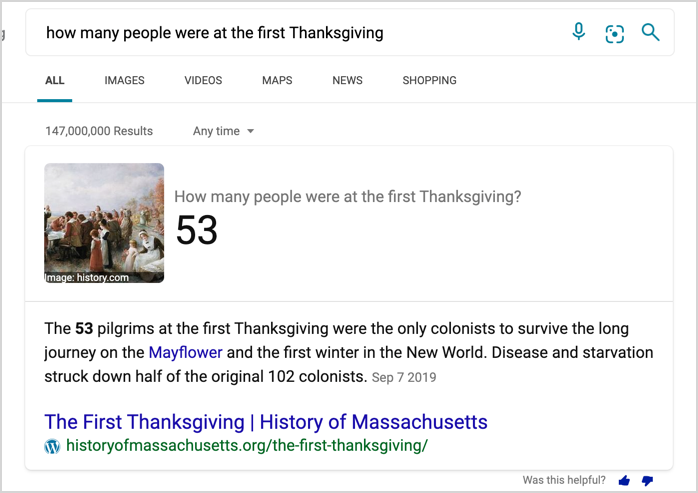Click inside the search query field
Screen dimensions: 698x493
click(300, 33)
